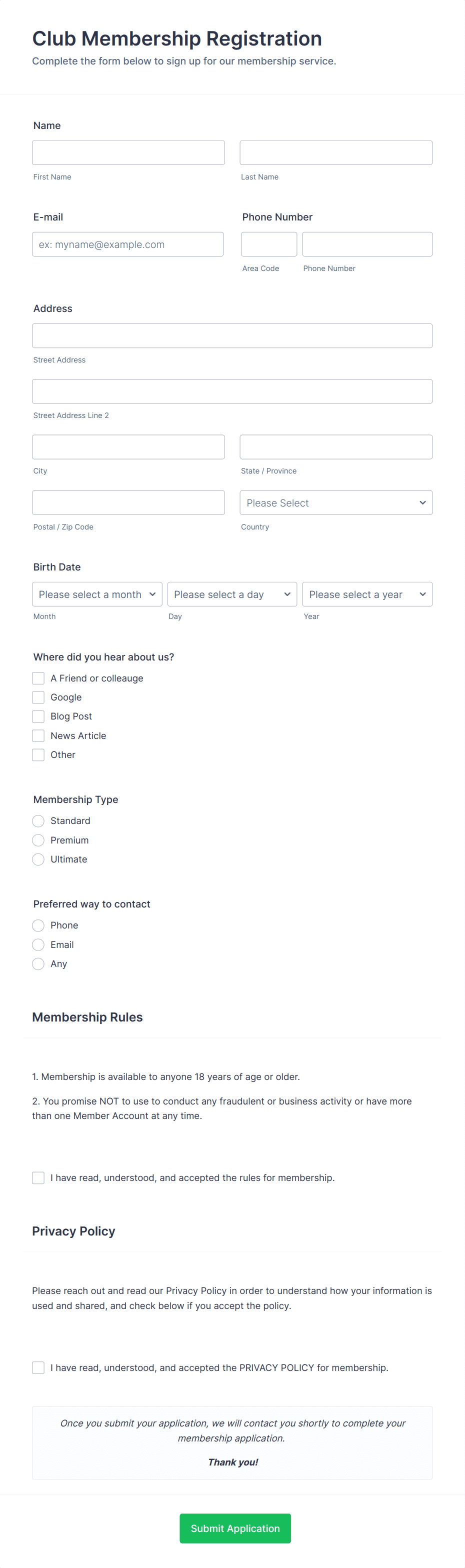The image size is (465, 1568).
Task: Select the Standard membership type
Action: (37, 820)
